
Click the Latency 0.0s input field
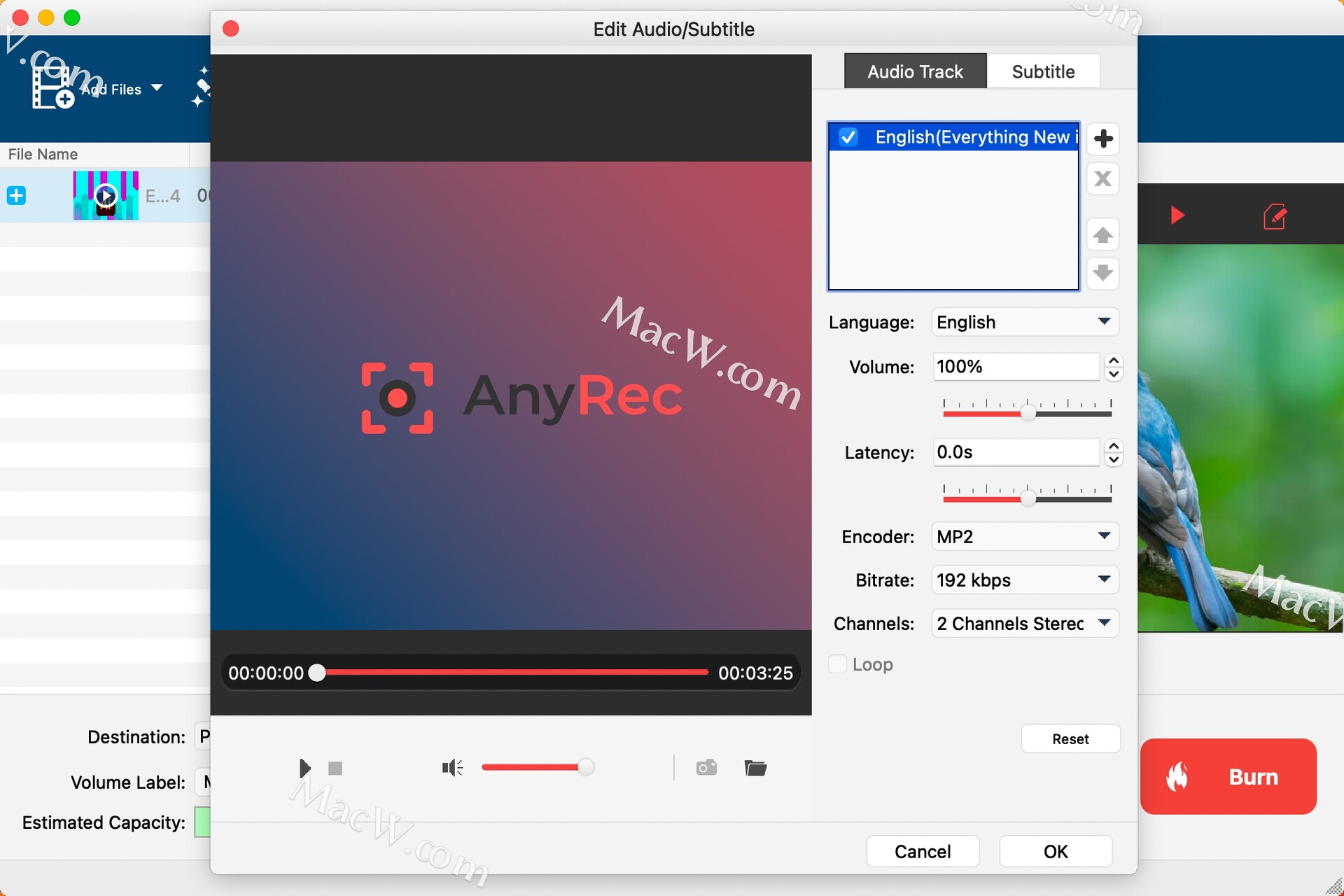coord(1016,452)
